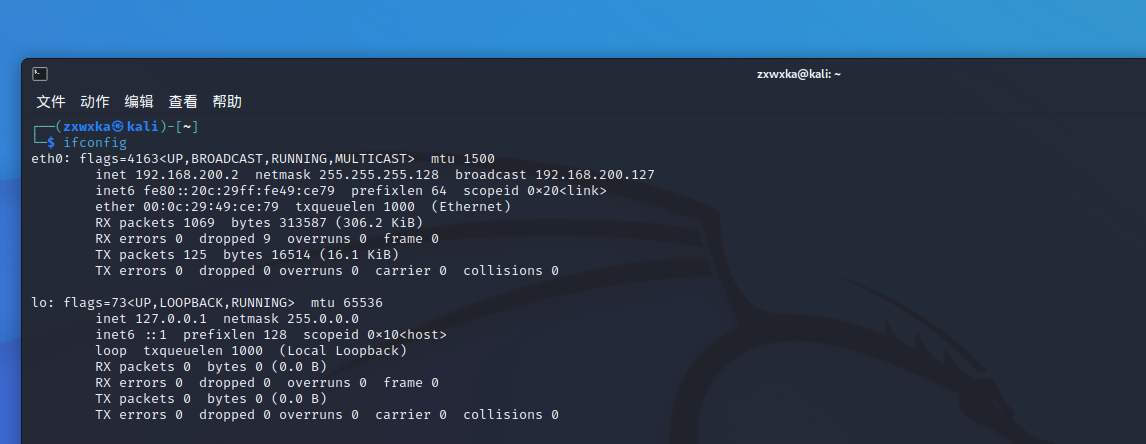Click the zxwxka@kali window title text
This screenshot has height=444, width=1146.
tap(799, 74)
